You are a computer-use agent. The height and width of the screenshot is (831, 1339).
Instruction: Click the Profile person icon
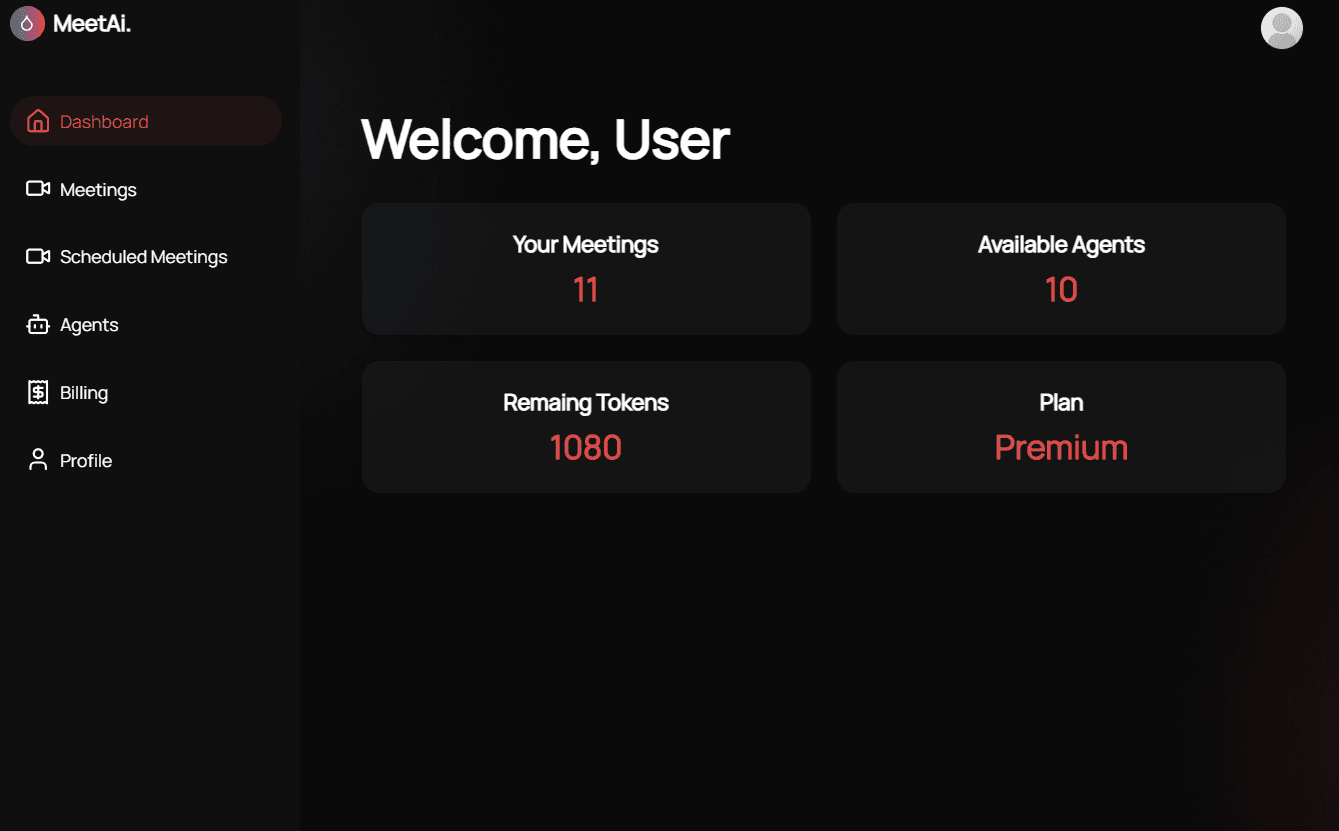[x=38, y=461]
